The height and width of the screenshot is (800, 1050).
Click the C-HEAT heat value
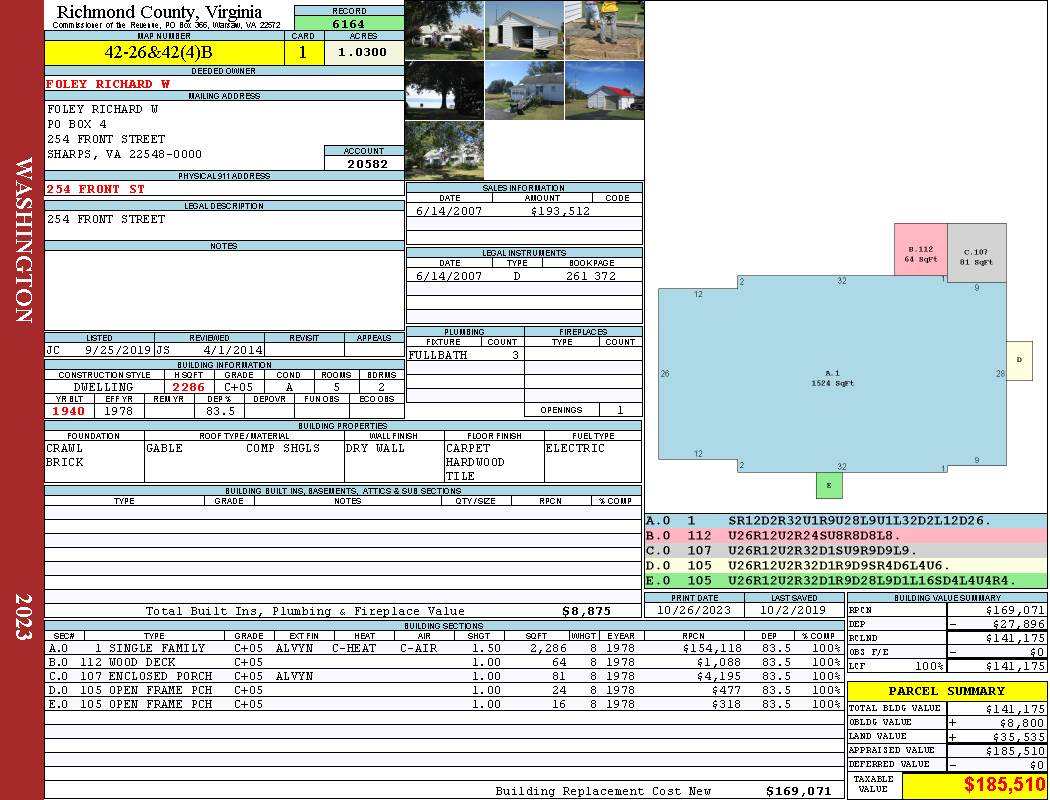point(354,648)
